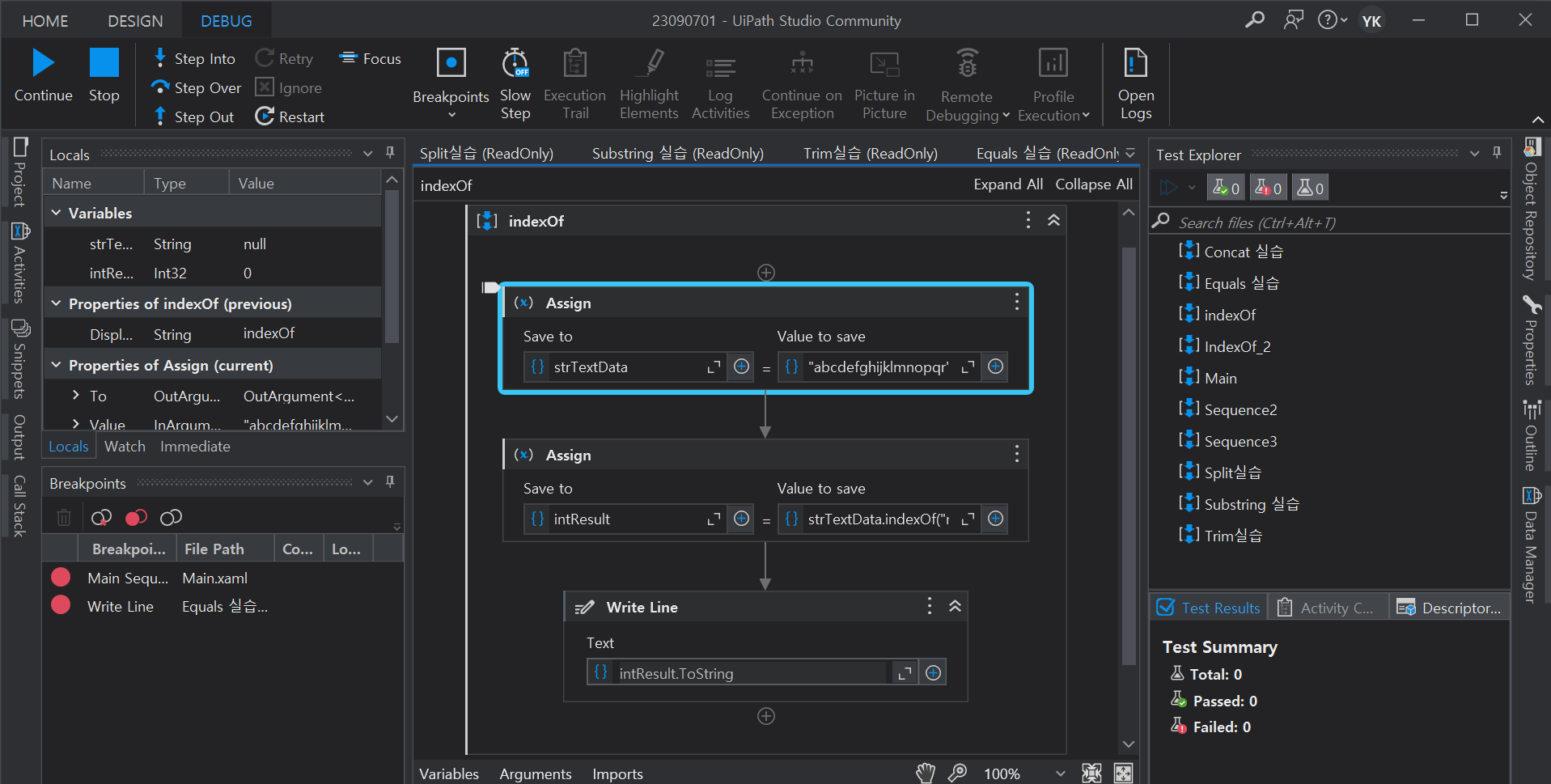1551x784 pixels.
Task: Click fit to screen icon
Action: coord(1091,773)
